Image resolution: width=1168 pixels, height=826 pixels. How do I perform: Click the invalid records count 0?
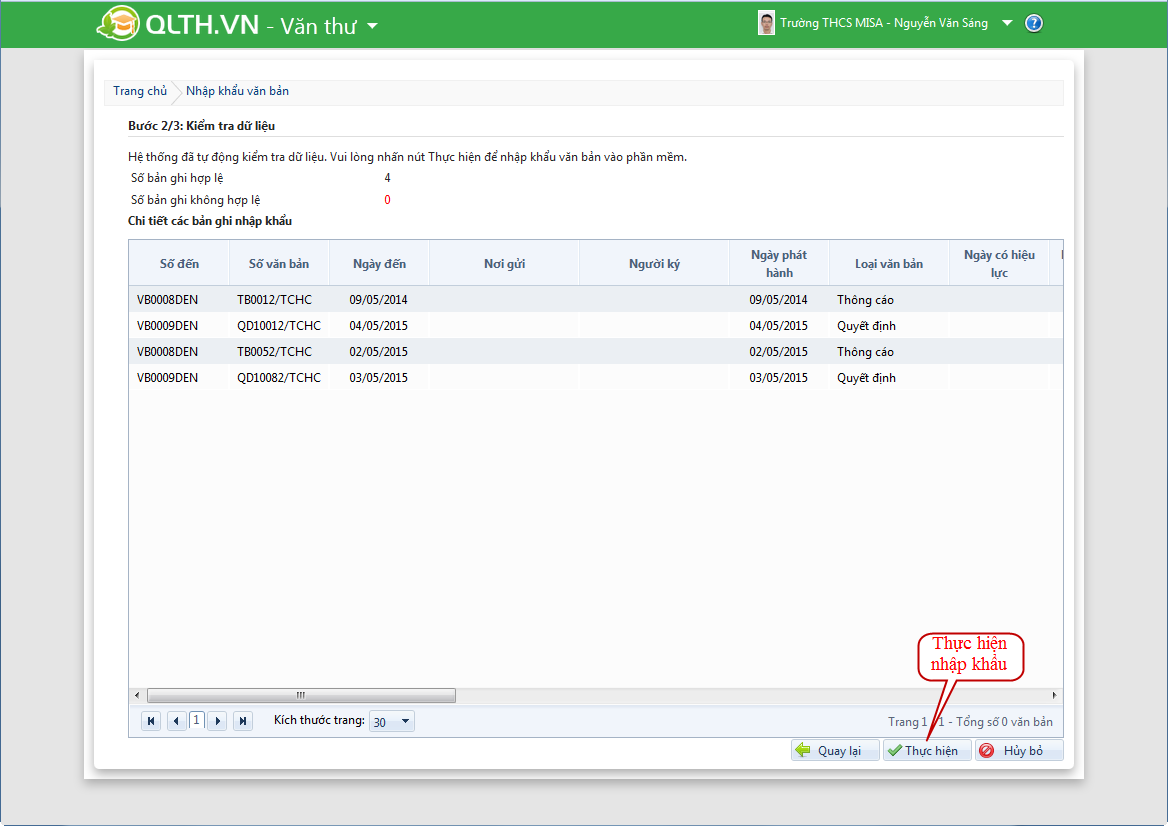[387, 200]
